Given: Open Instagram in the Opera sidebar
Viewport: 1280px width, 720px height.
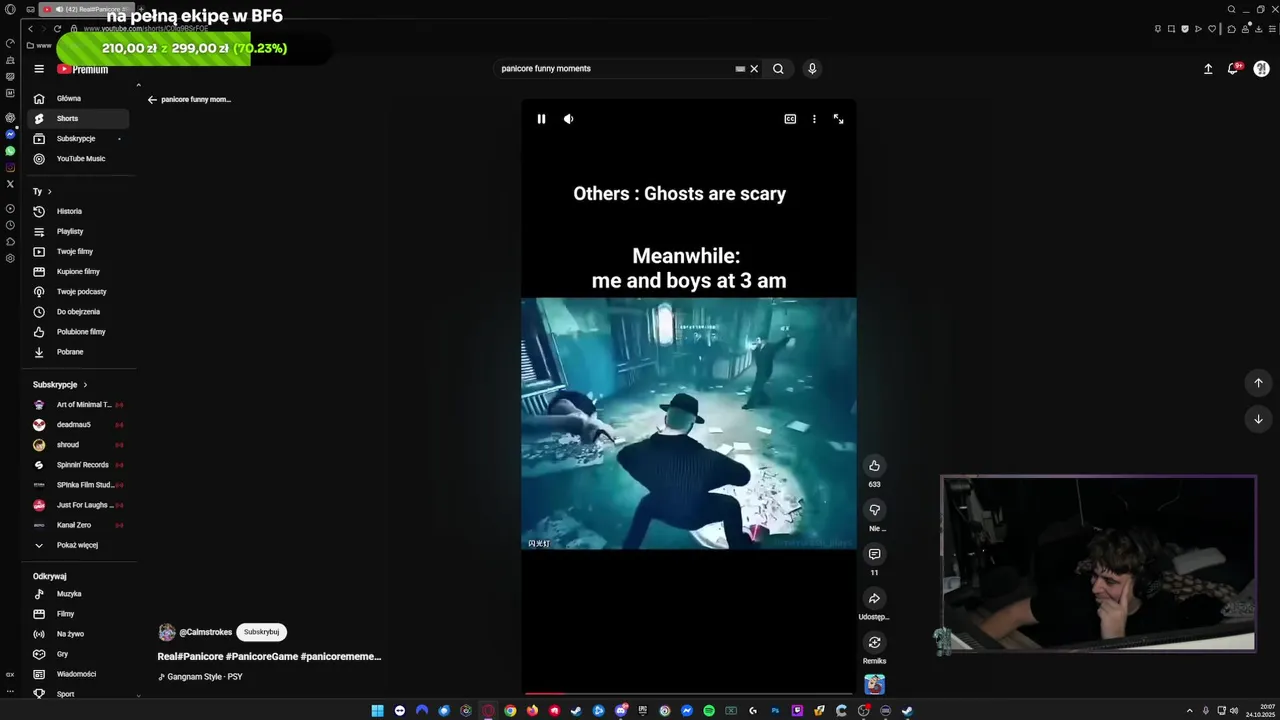Looking at the screenshot, I should pyautogui.click(x=10, y=167).
